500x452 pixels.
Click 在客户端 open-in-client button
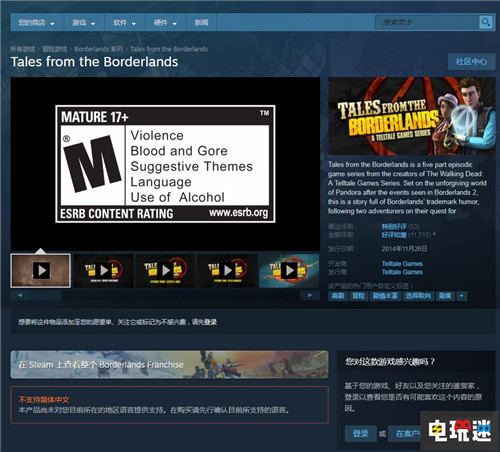(405, 433)
